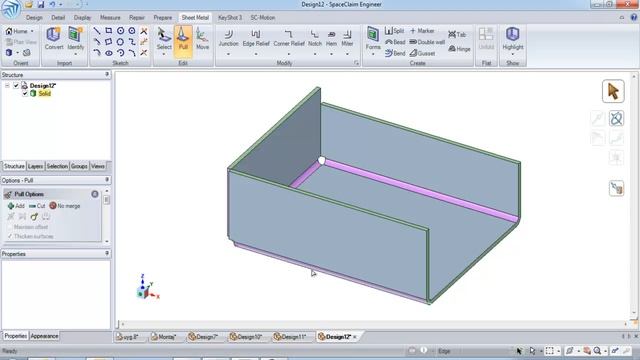Image resolution: width=640 pixels, height=360 pixels.
Task: Select the Notch tool
Action: click(315, 38)
